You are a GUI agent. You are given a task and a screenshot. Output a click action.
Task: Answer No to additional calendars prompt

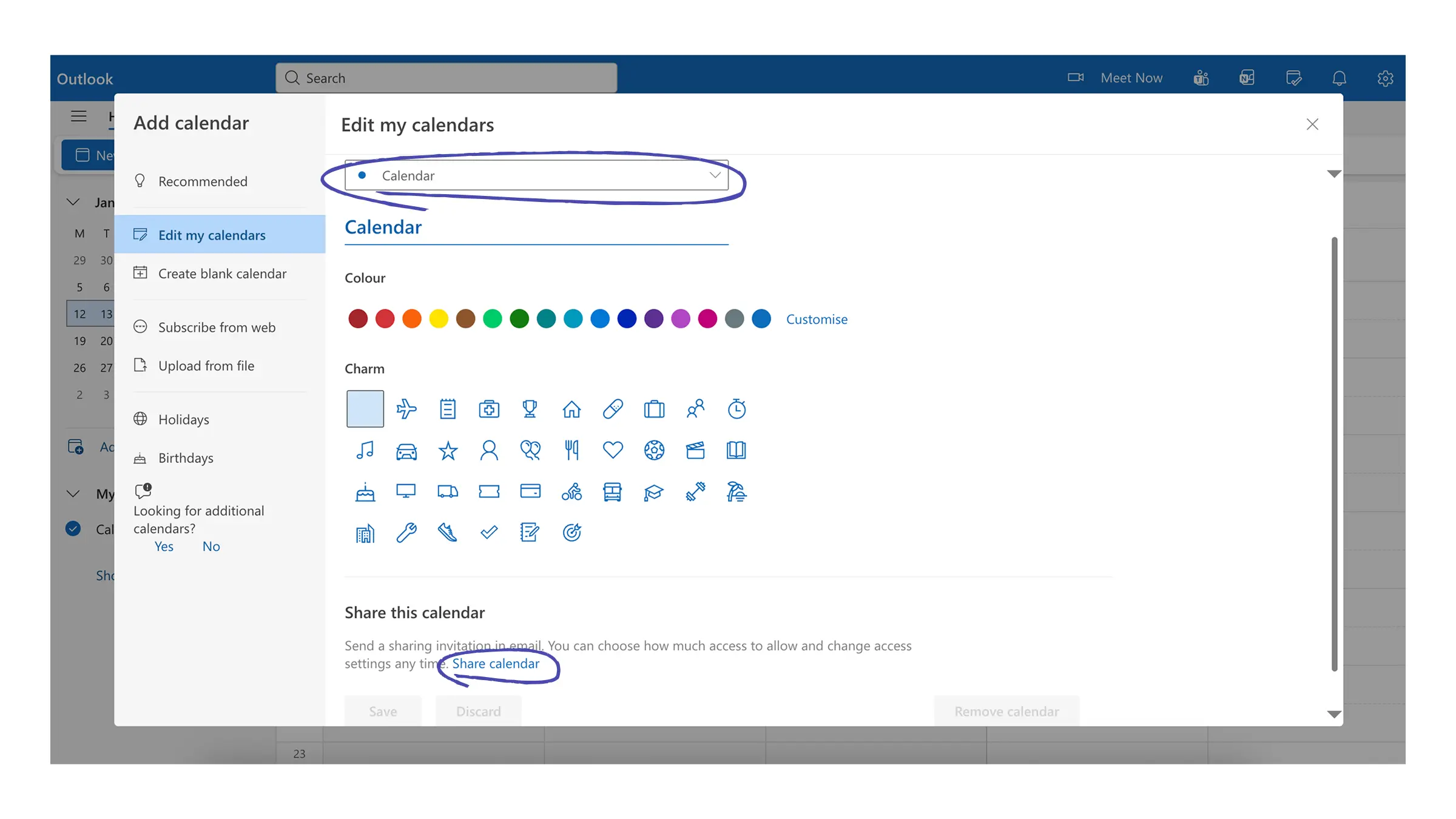pyautogui.click(x=211, y=547)
